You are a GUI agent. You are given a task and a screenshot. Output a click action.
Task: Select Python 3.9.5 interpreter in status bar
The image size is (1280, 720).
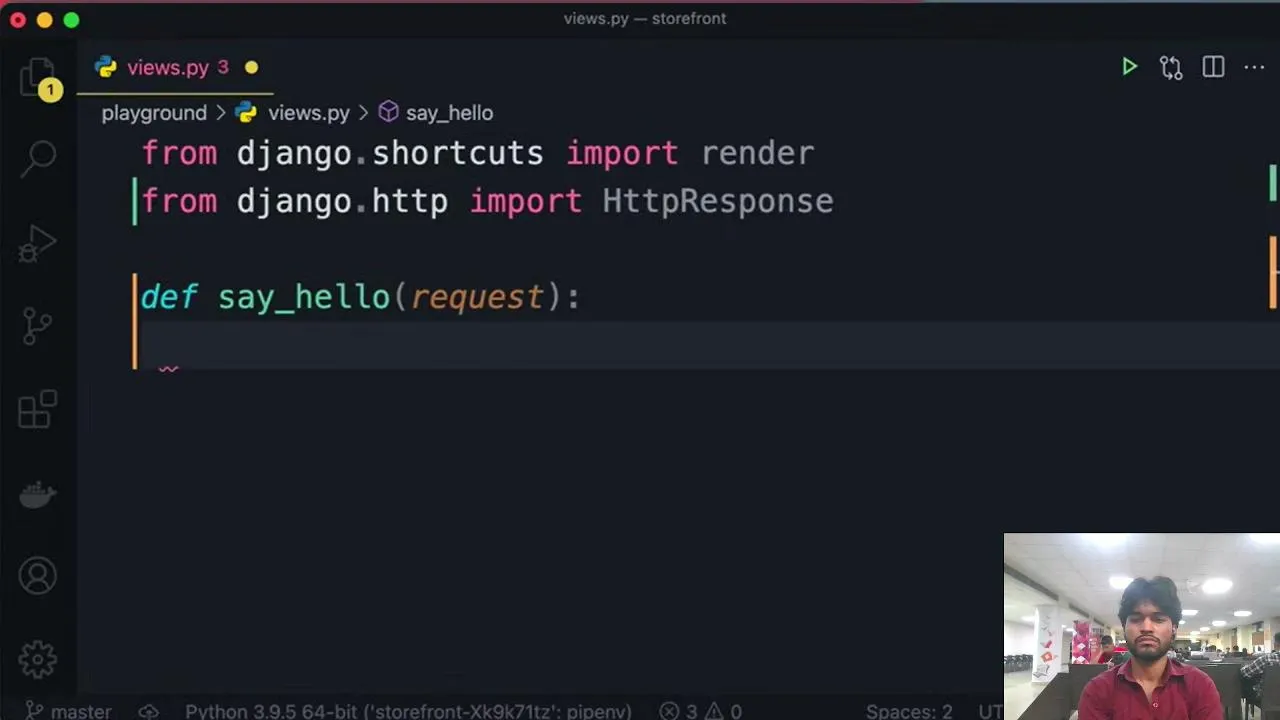[408, 711]
